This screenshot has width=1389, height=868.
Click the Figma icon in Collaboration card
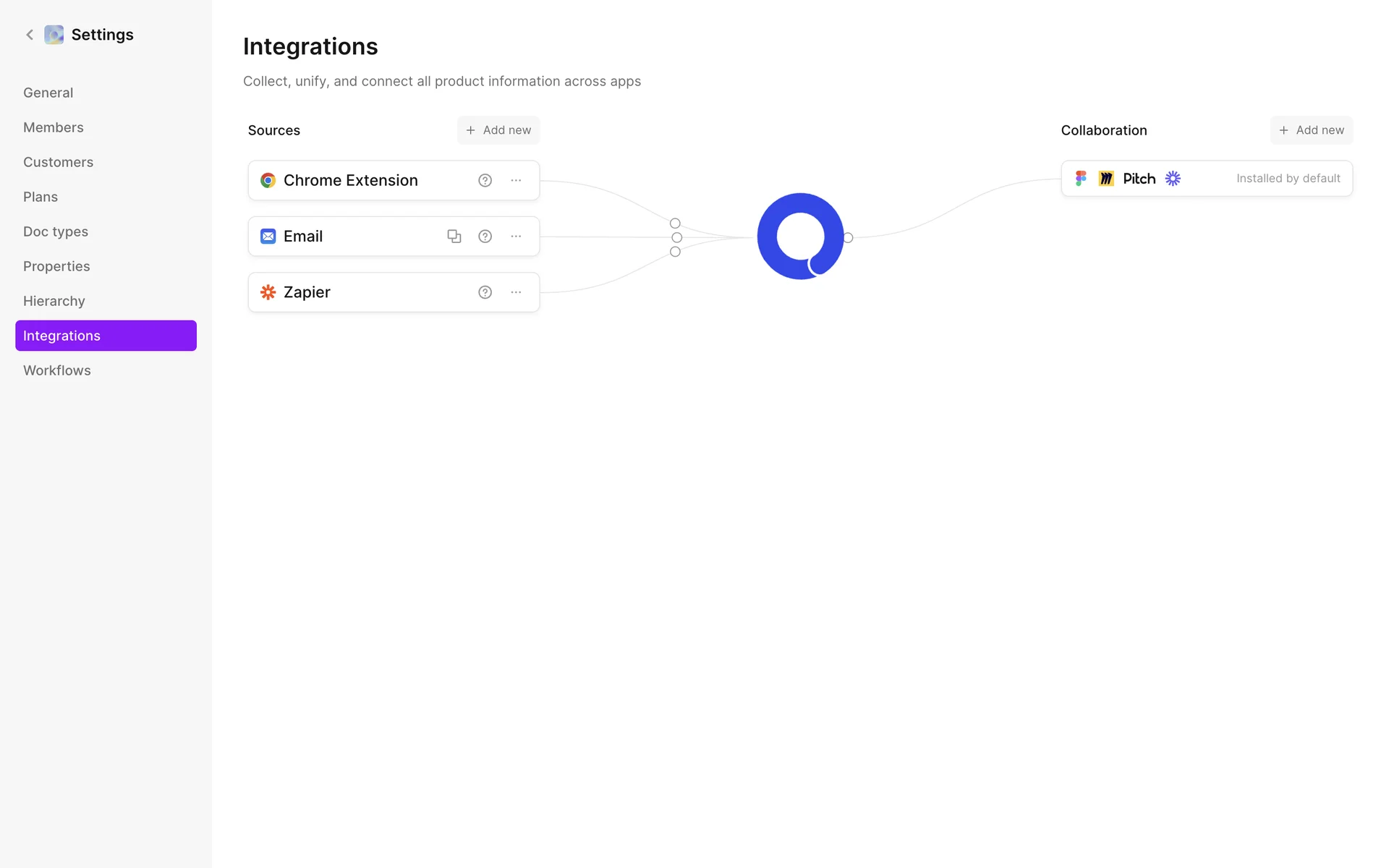[x=1081, y=179]
